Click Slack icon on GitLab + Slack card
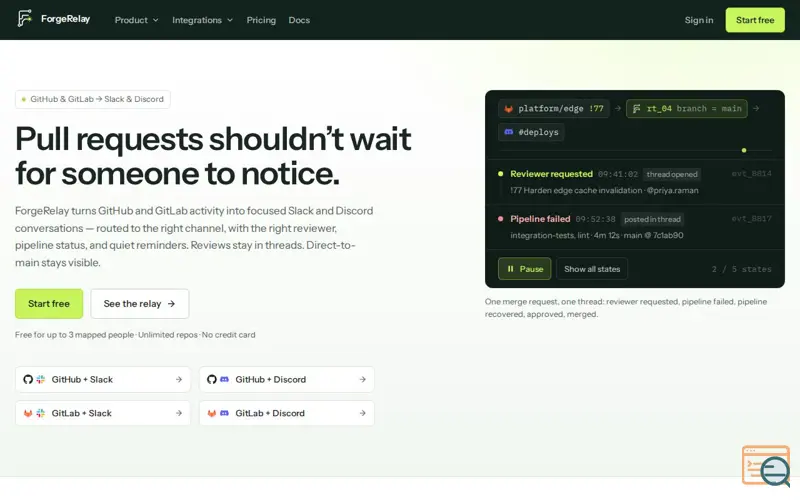The image size is (800, 500). 41,413
